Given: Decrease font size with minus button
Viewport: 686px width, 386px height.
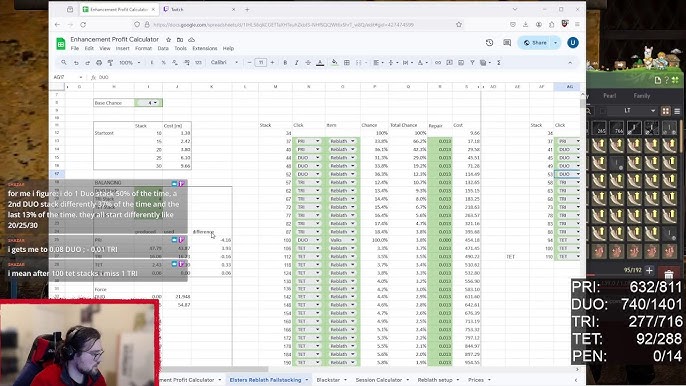Looking at the screenshot, I should coord(249,63).
